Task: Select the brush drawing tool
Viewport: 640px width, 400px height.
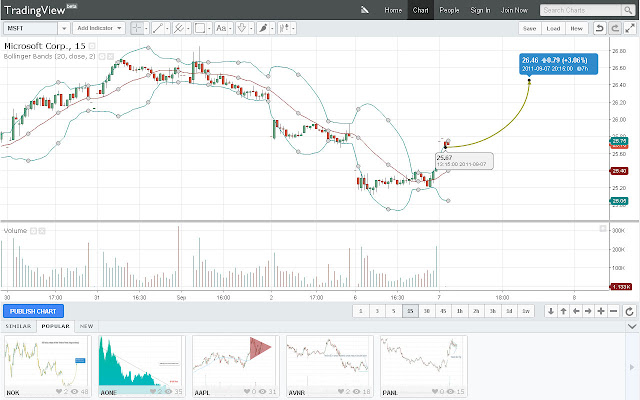Action: click(263, 28)
